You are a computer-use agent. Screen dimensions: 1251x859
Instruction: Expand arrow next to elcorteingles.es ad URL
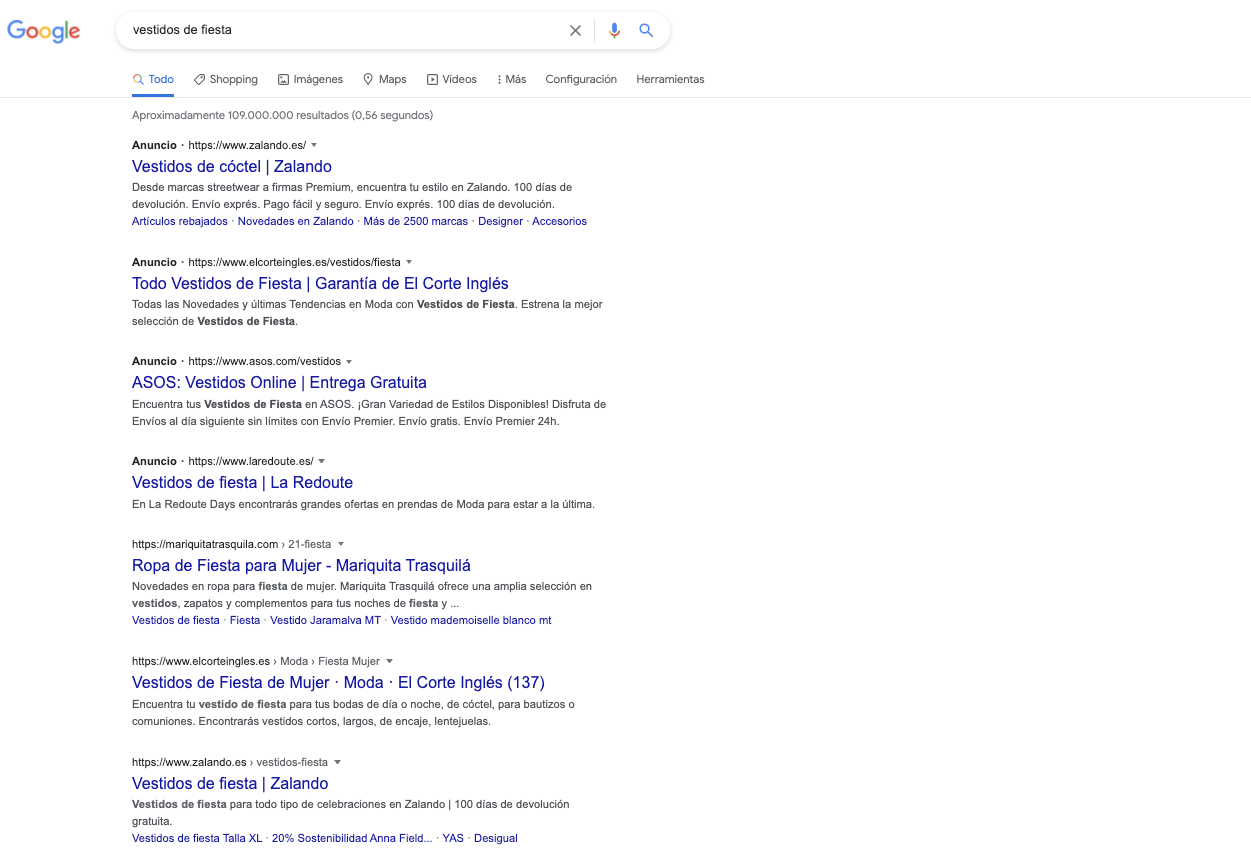[409, 262]
